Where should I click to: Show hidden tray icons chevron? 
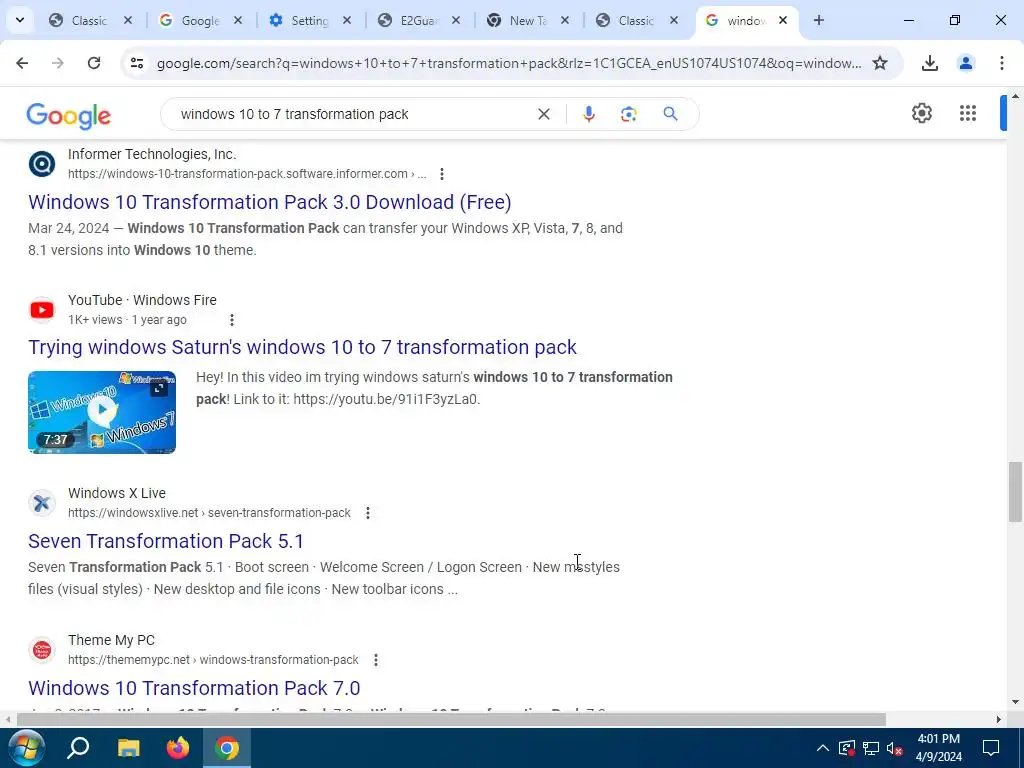point(823,748)
